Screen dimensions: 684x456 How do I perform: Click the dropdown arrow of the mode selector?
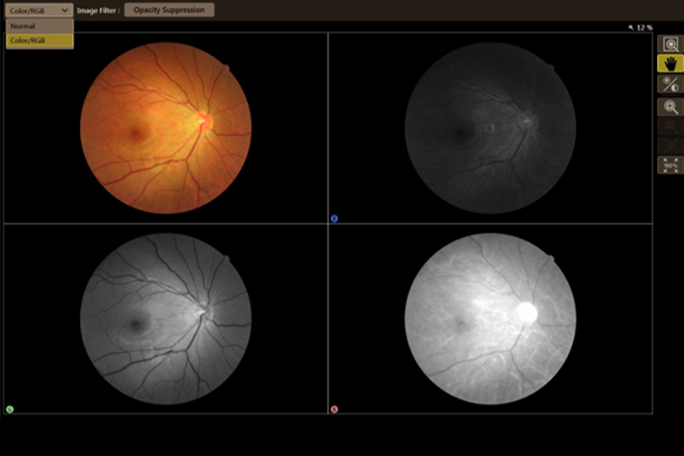coord(65,10)
